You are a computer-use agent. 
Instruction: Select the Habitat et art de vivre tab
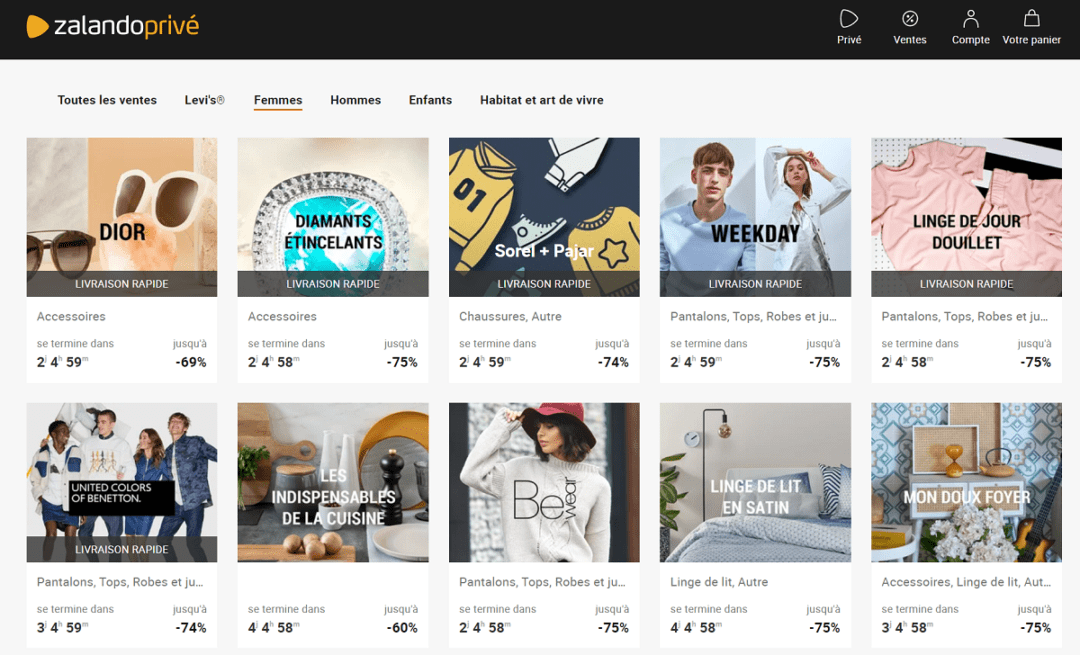point(541,100)
